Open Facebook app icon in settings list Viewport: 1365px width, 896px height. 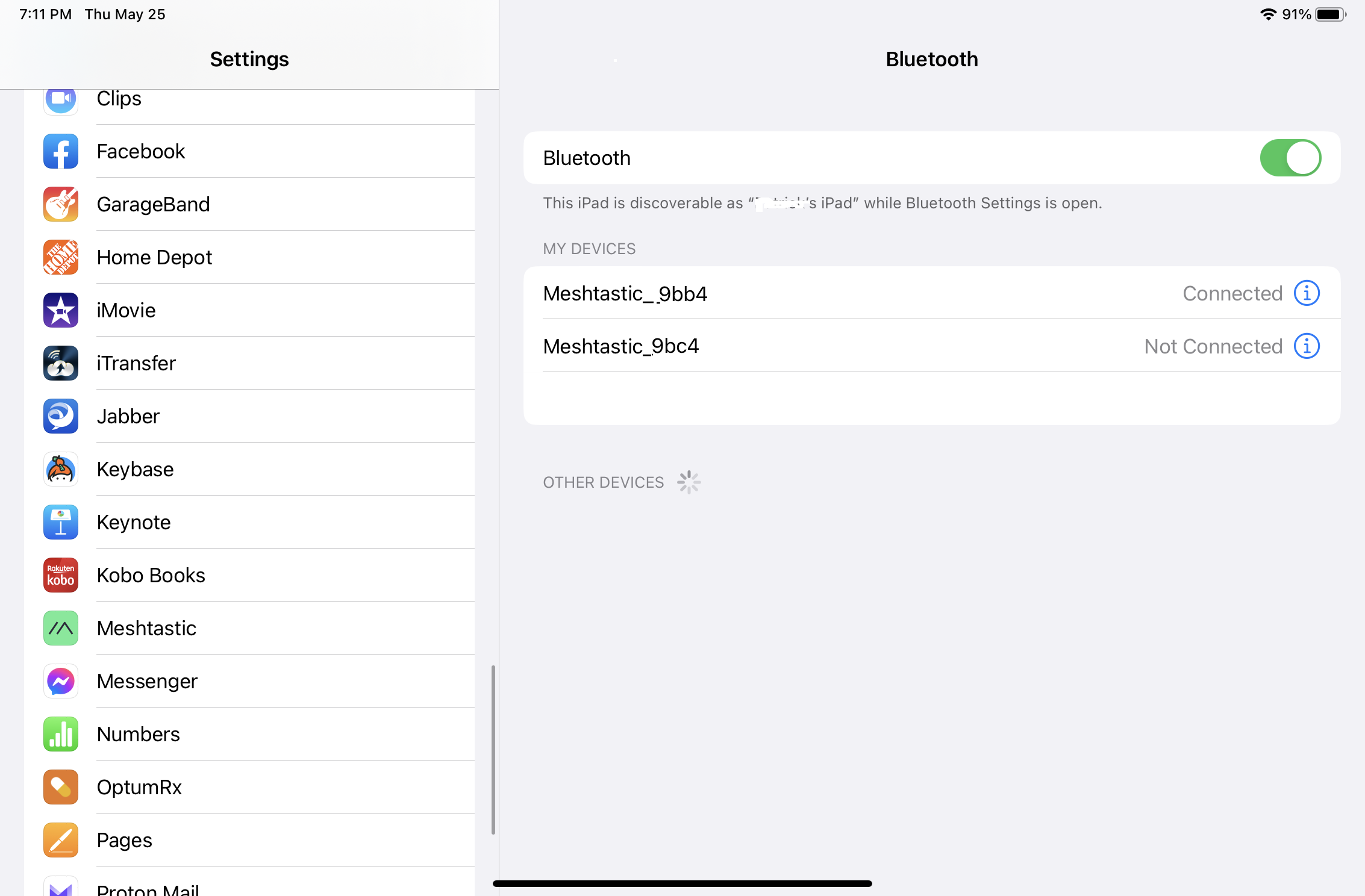pyautogui.click(x=61, y=151)
